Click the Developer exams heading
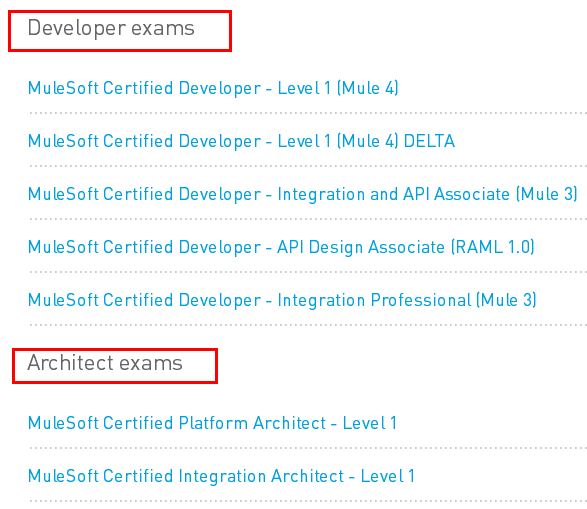 (x=111, y=29)
